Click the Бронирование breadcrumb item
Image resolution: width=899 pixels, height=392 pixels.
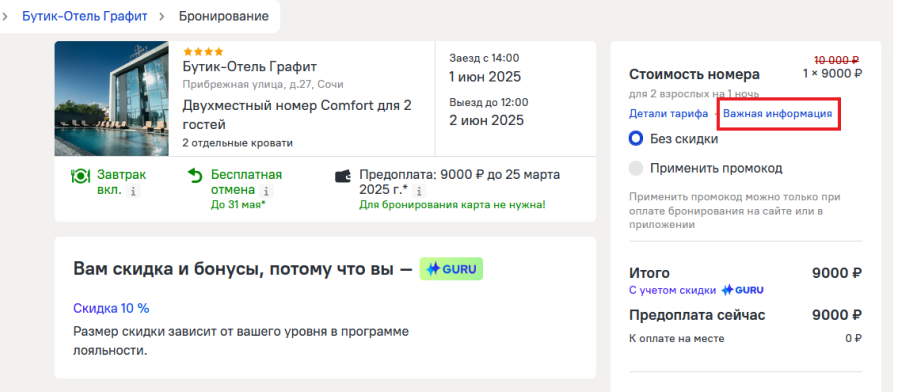(224, 16)
